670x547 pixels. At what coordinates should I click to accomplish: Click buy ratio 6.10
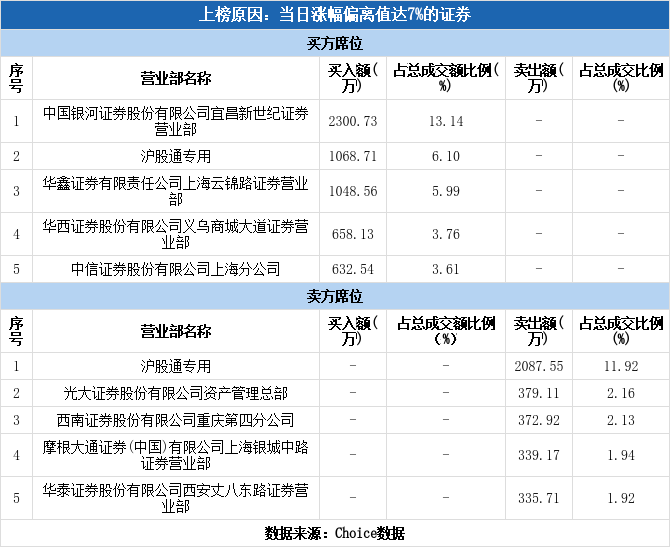446,156
